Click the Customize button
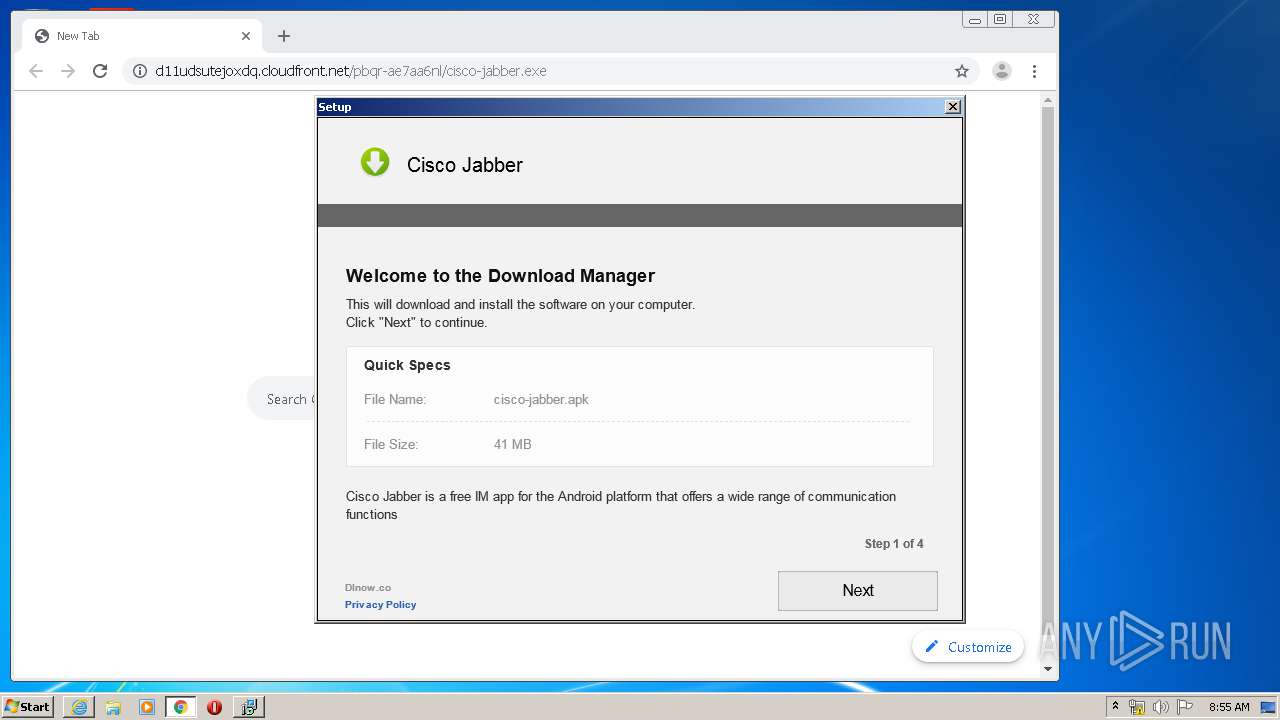 tap(968, 647)
